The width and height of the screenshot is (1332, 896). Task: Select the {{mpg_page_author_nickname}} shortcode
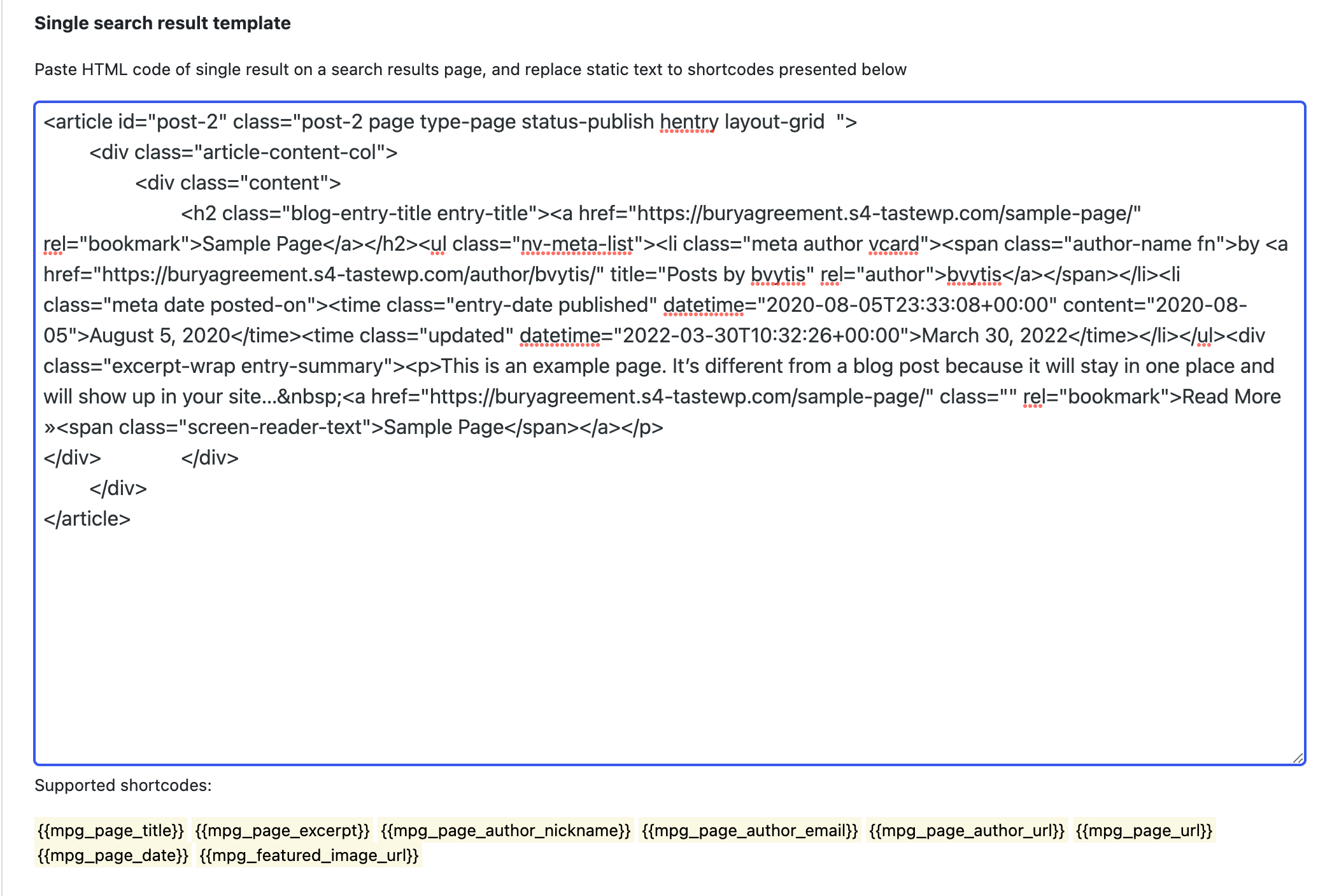point(506,830)
